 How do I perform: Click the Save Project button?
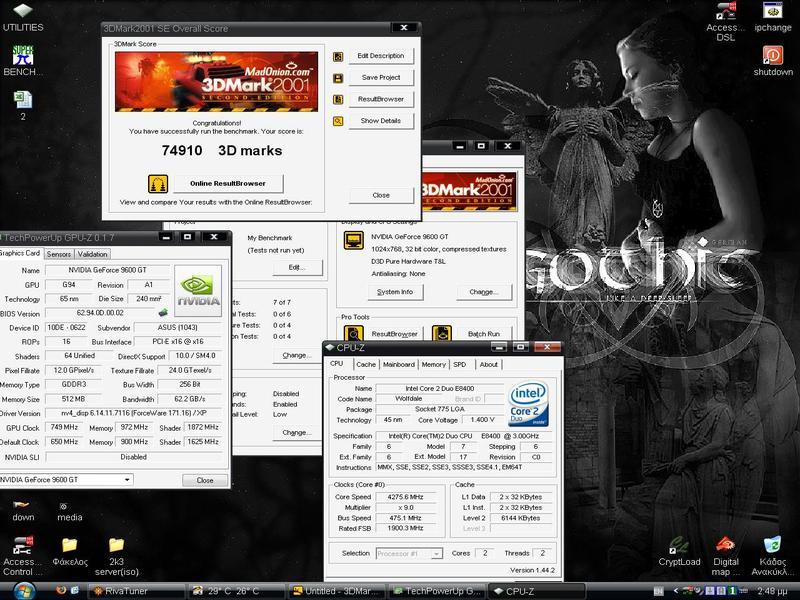coord(381,78)
